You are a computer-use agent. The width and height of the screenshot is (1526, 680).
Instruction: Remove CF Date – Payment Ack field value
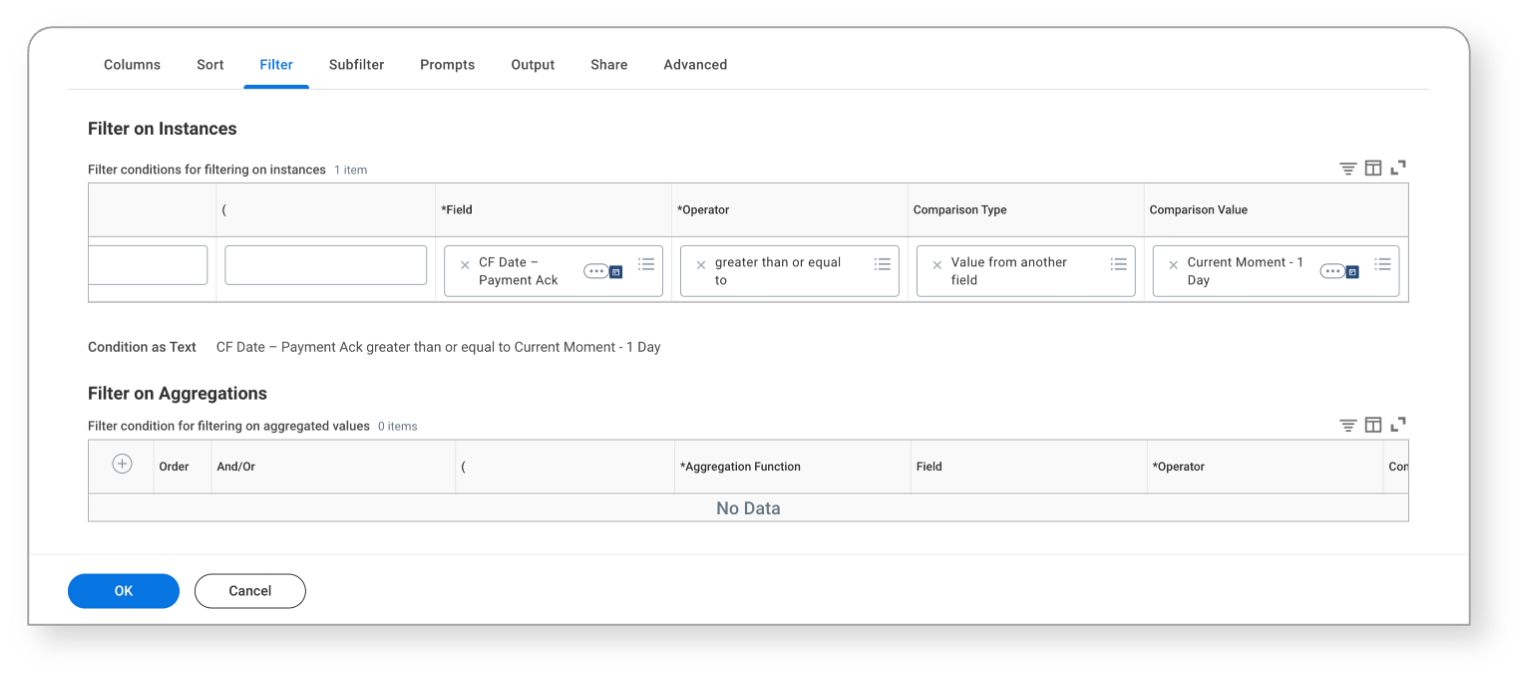click(465, 265)
